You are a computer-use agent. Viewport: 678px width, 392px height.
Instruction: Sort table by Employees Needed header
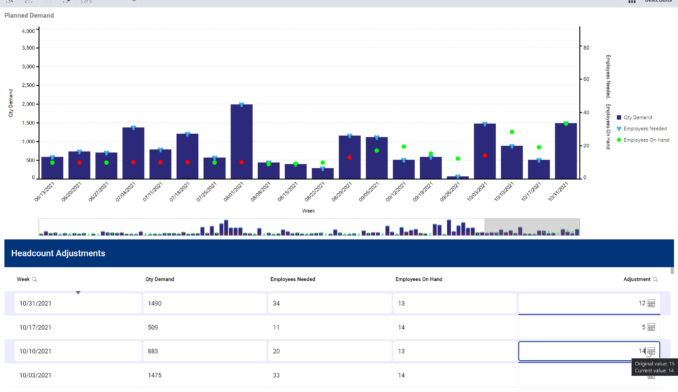click(x=293, y=279)
